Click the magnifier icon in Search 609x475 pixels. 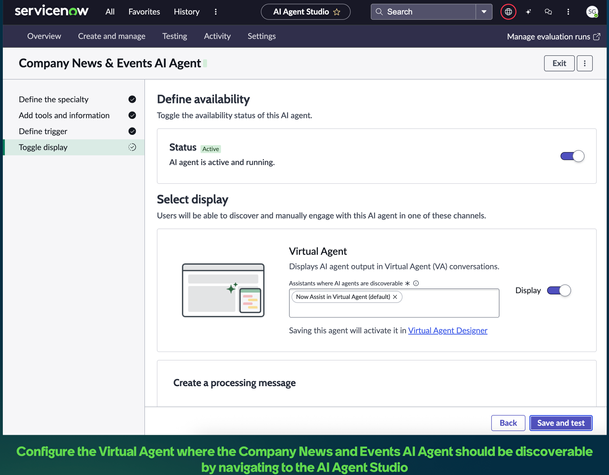pos(379,12)
